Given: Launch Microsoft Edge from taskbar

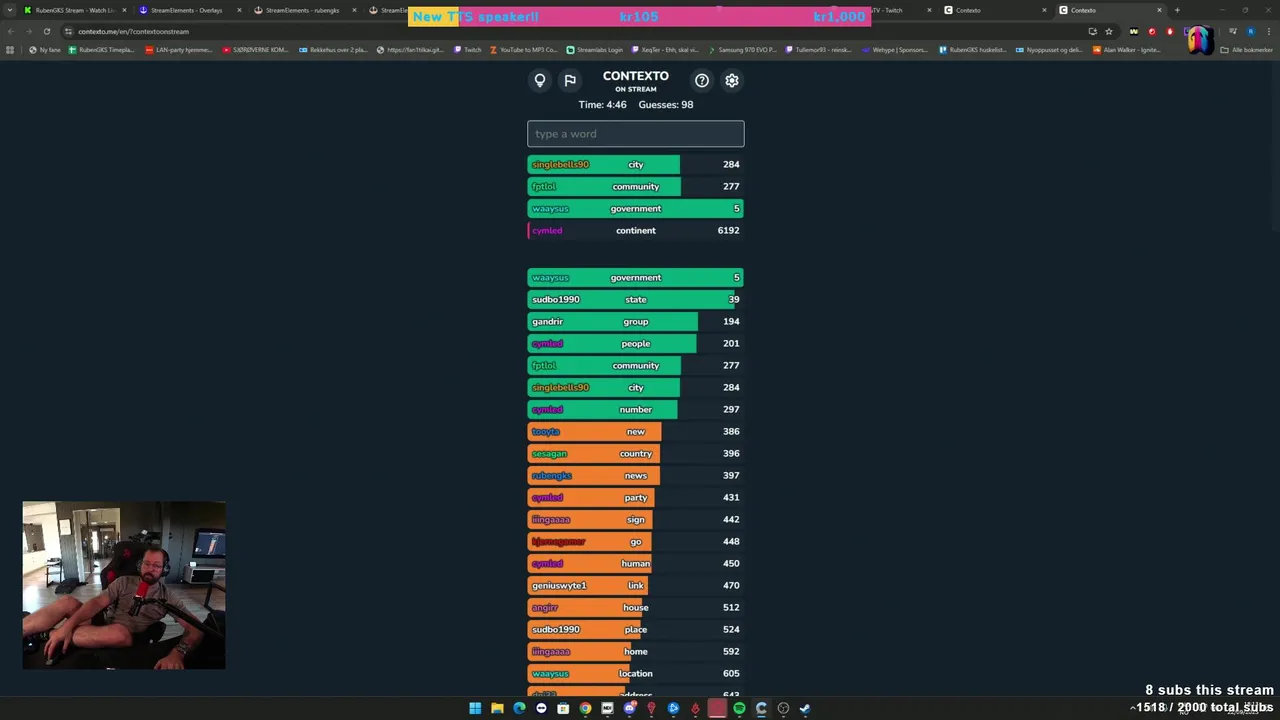Looking at the screenshot, I should coord(519,708).
